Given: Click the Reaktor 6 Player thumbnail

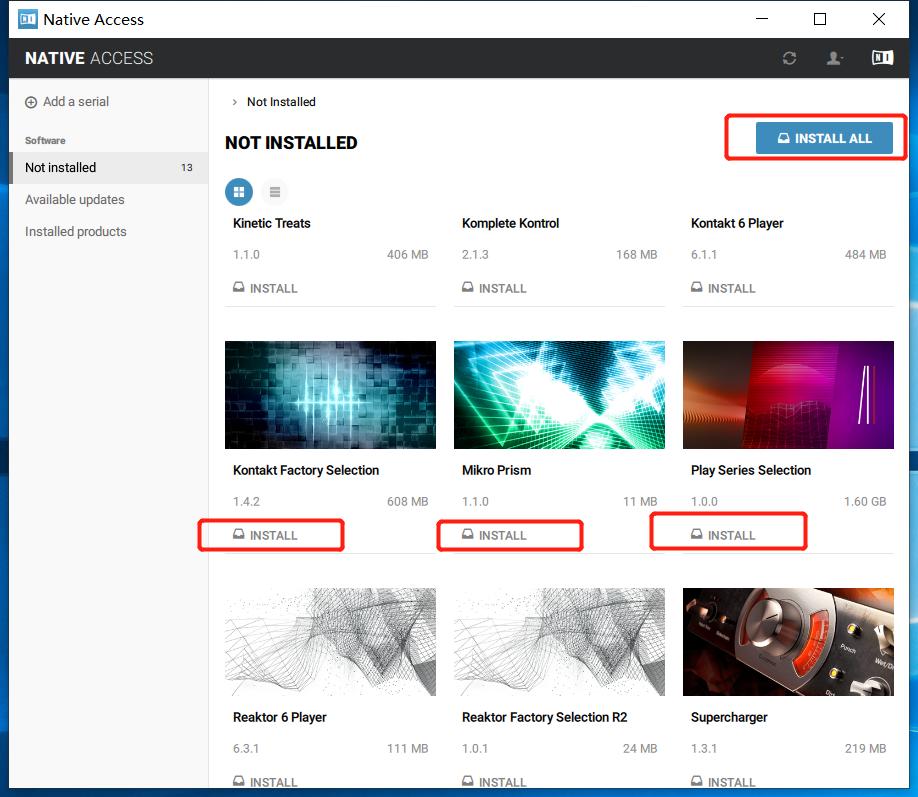Looking at the screenshot, I should tap(330, 642).
